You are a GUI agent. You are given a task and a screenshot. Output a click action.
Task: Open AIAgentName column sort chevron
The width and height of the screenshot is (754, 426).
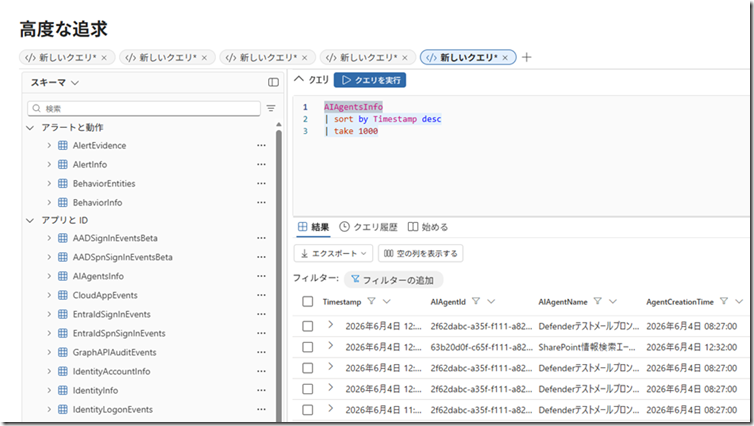[x=613, y=301]
